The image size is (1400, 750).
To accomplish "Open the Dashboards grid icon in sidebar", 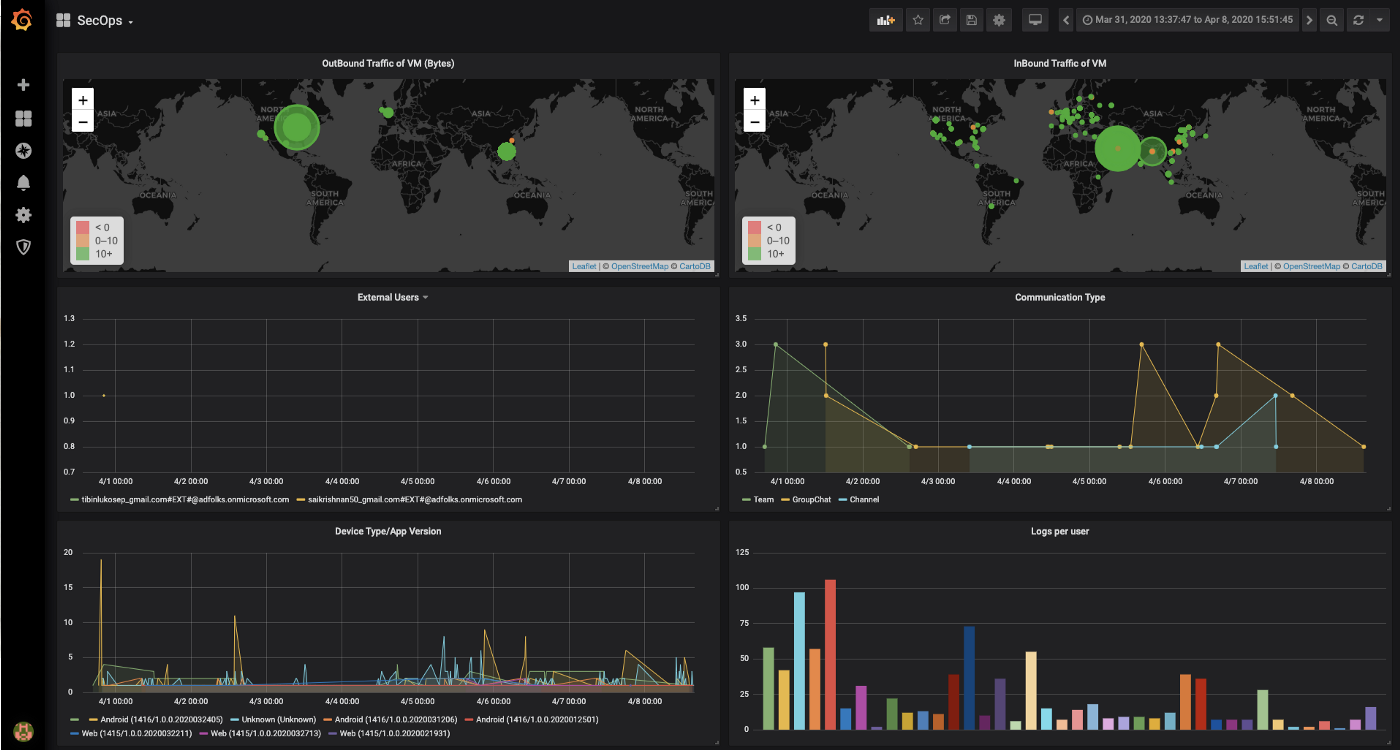I will pyautogui.click(x=23, y=119).
